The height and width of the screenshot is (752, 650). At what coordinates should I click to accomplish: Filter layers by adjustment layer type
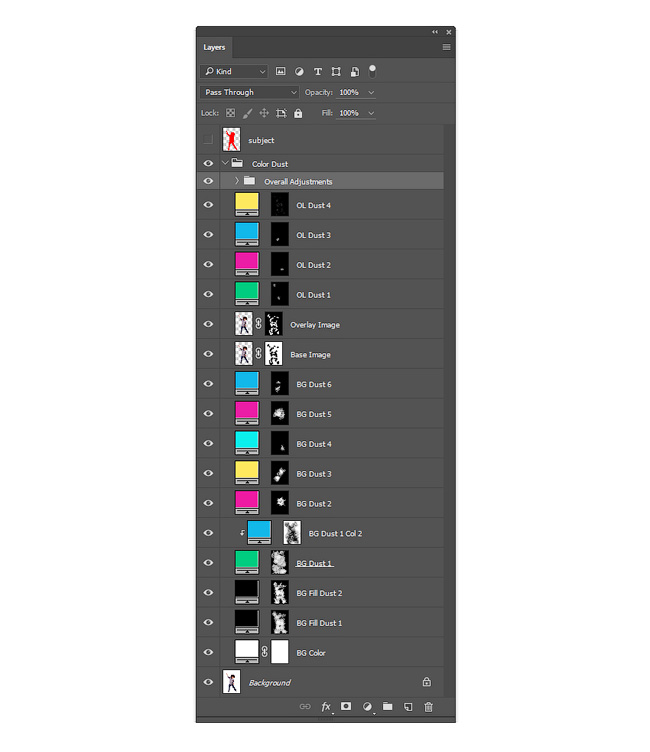click(299, 71)
